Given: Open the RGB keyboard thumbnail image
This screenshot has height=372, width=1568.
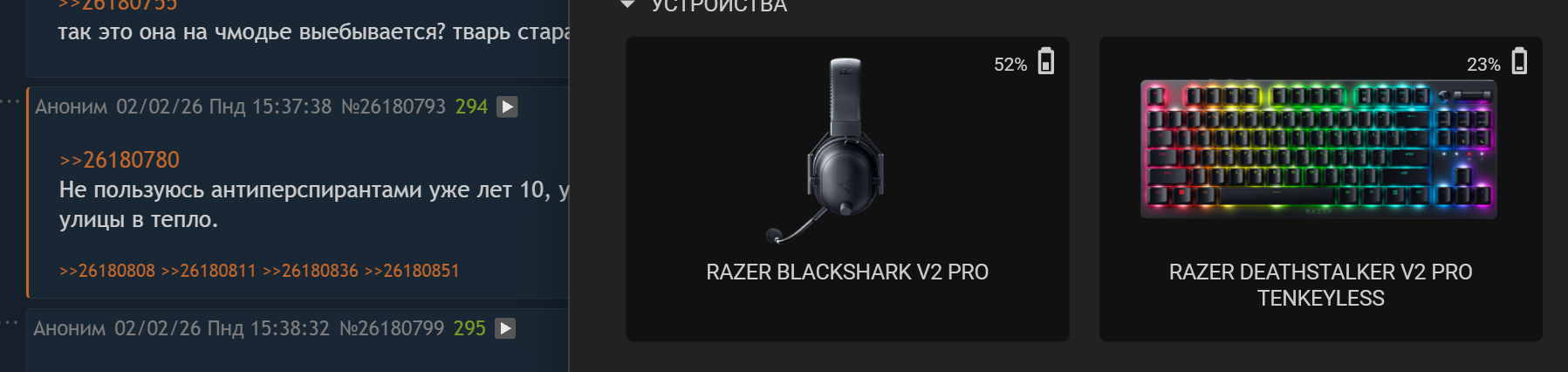Looking at the screenshot, I should [x=1318, y=148].
